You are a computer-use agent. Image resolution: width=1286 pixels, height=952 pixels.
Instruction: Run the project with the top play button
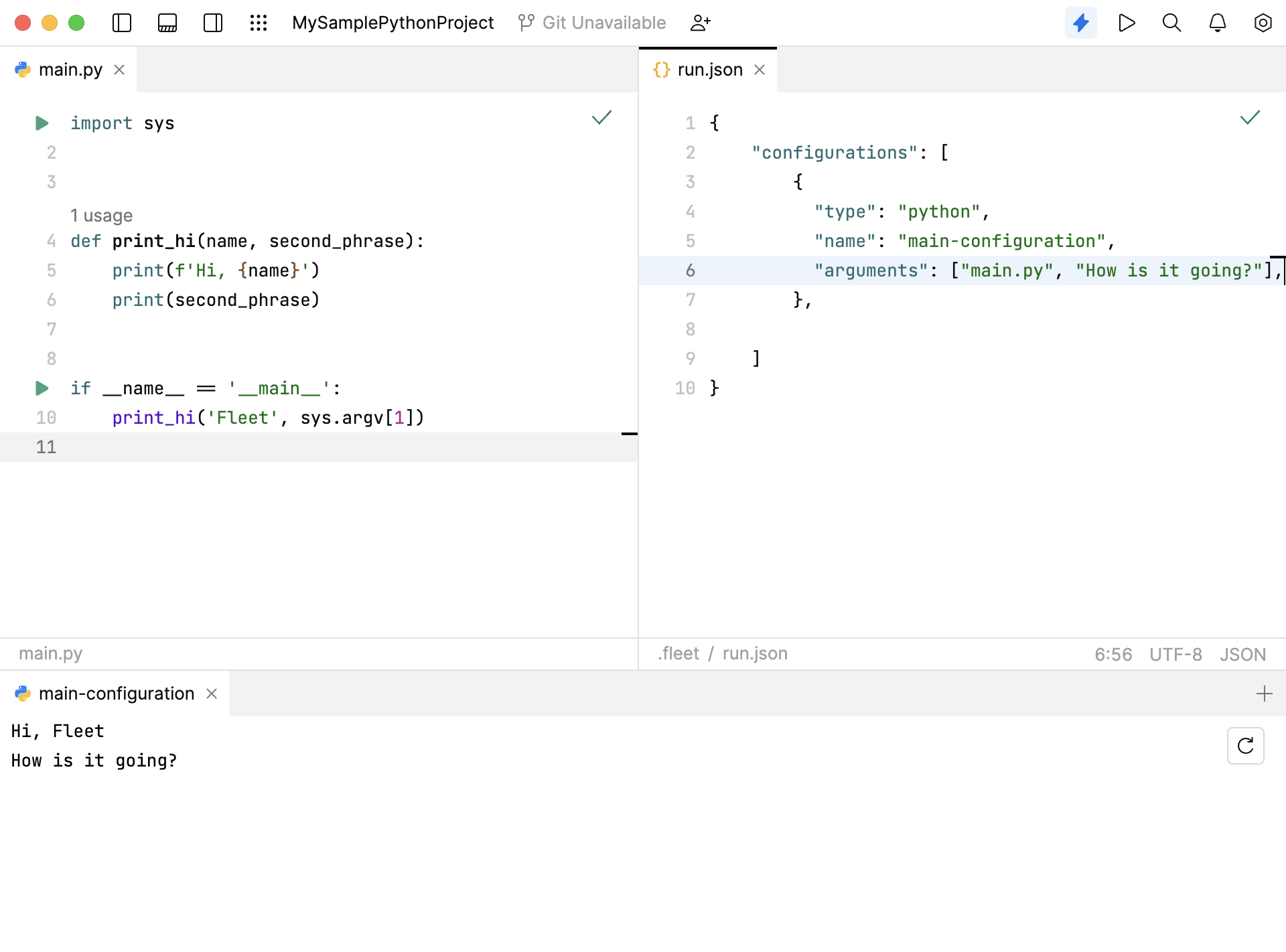1127,22
